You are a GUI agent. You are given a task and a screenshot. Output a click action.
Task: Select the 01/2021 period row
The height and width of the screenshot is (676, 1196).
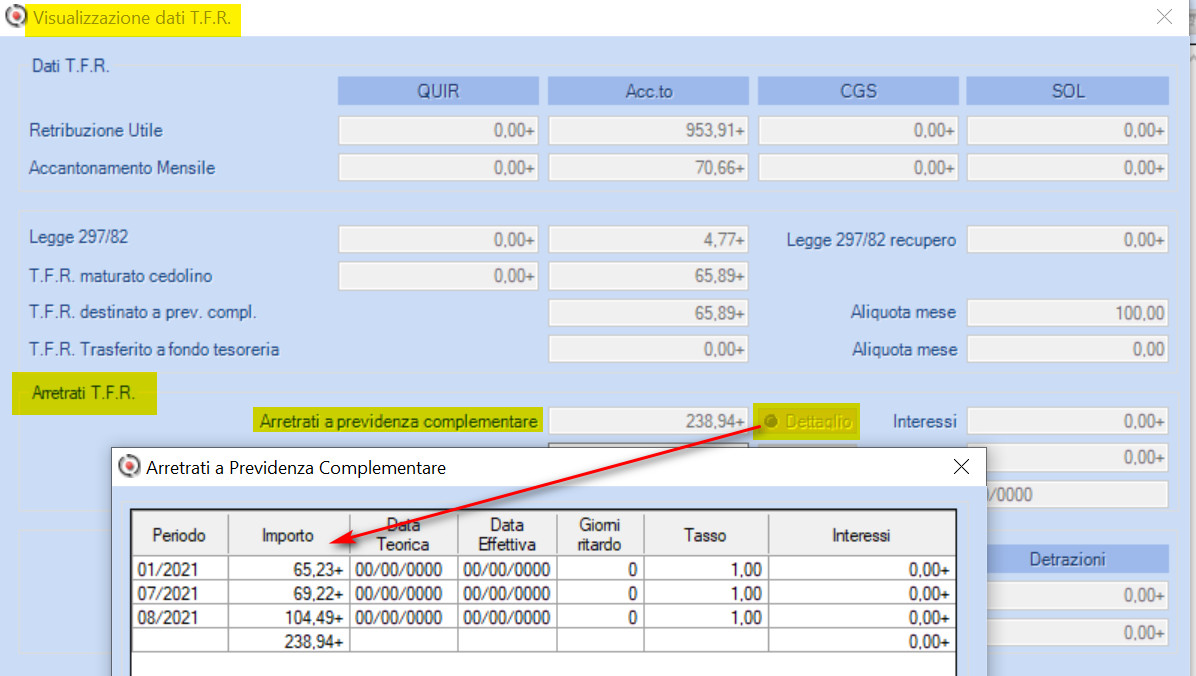pyautogui.click(x=543, y=569)
